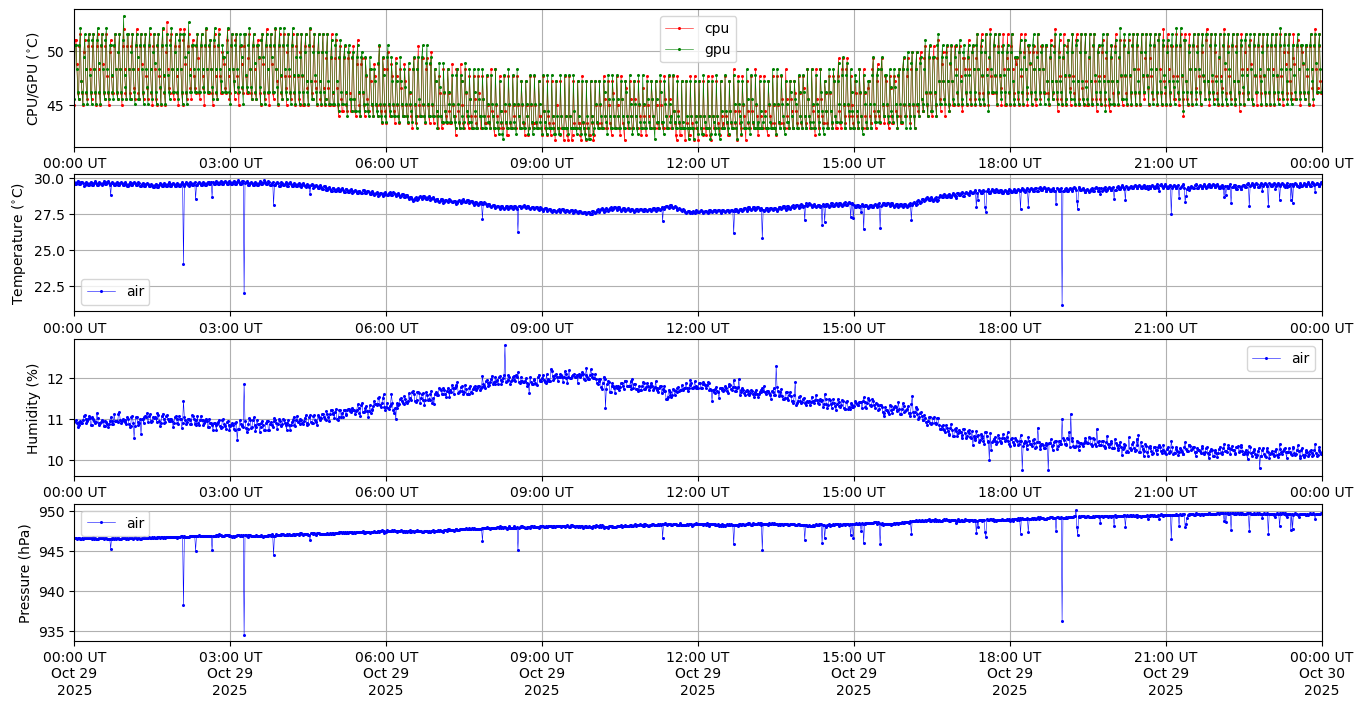Select the Pressure (hPa) y-axis label

(x=25, y=573)
